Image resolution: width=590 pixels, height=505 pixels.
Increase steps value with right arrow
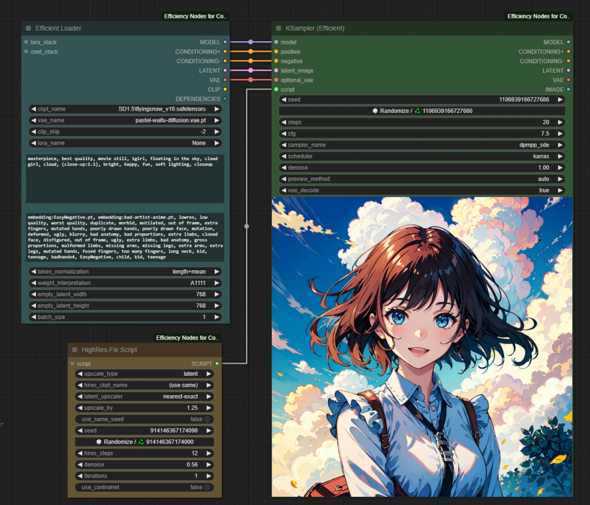click(x=560, y=122)
